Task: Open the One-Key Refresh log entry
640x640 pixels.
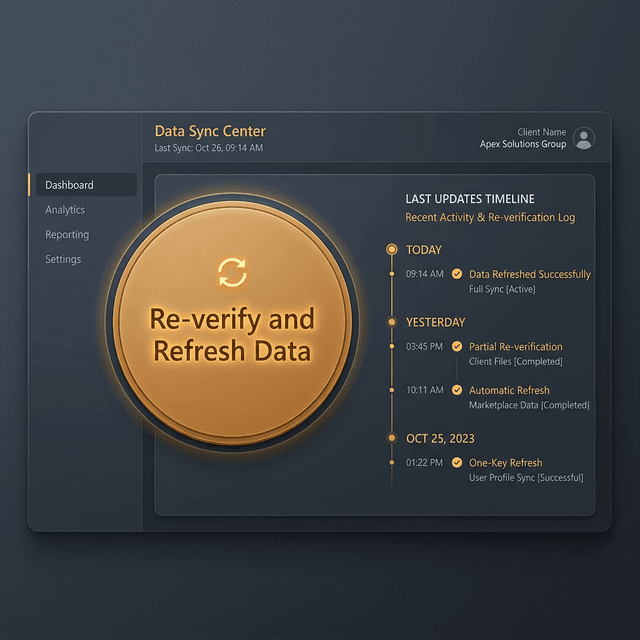Action: click(x=506, y=463)
